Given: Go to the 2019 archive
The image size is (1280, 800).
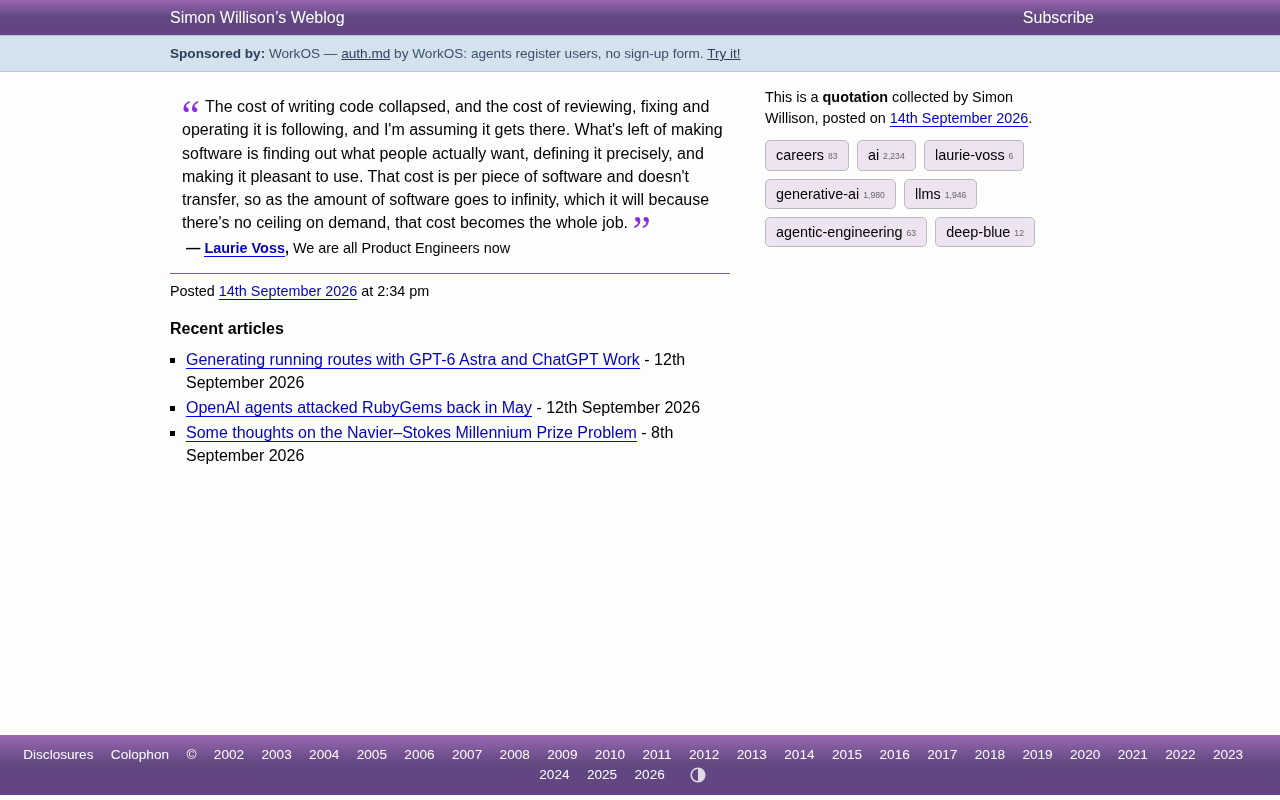Looking at the screenshot, I should click(x=1037, y=755).
